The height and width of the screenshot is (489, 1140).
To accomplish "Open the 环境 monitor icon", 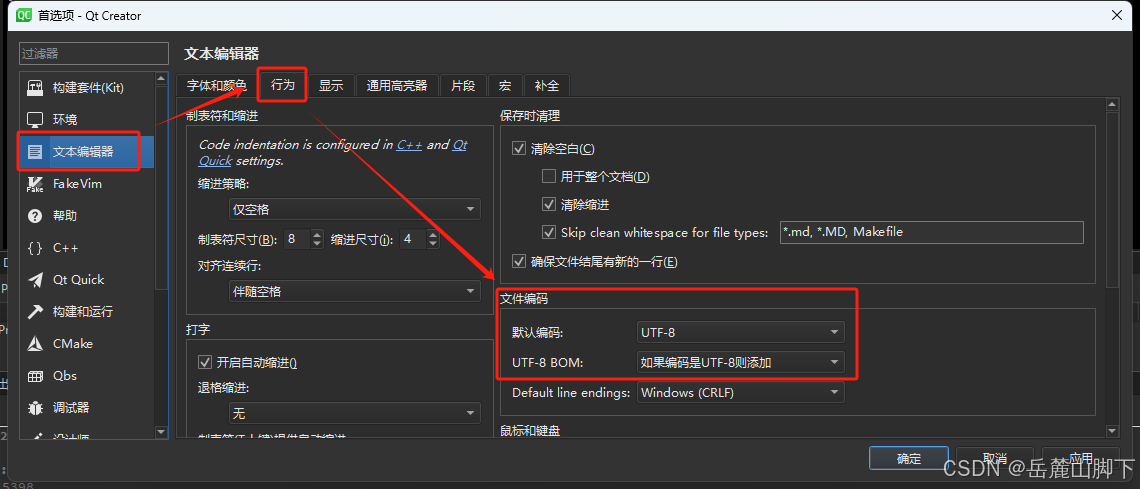I will pos(35,120).
